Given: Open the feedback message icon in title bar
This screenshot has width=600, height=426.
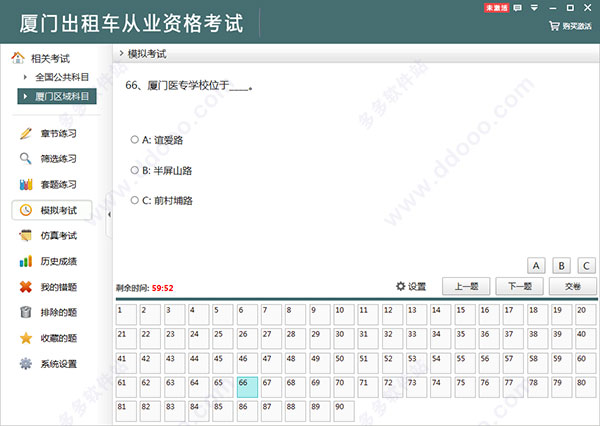Looking at the screenshot, I should click(517, 8).
